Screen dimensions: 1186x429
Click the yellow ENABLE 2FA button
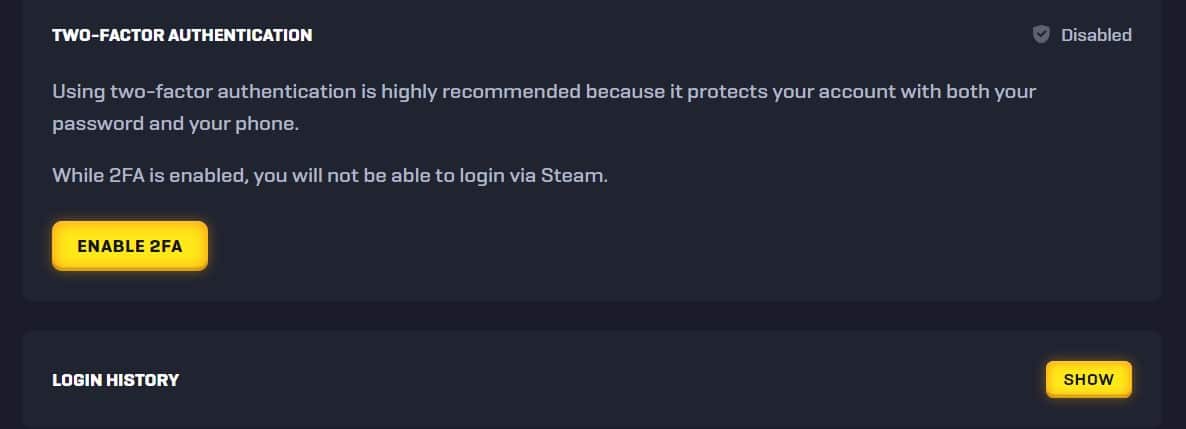[129, 246]
